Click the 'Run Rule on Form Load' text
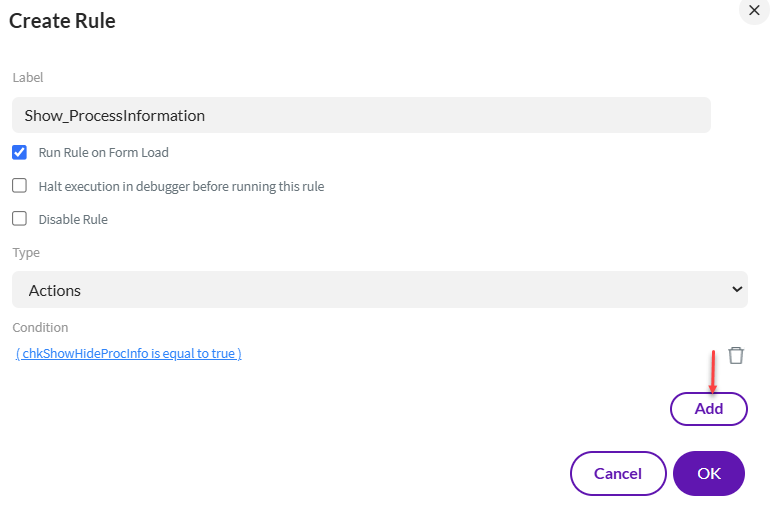The image size is (779, 518). (104, 153)
